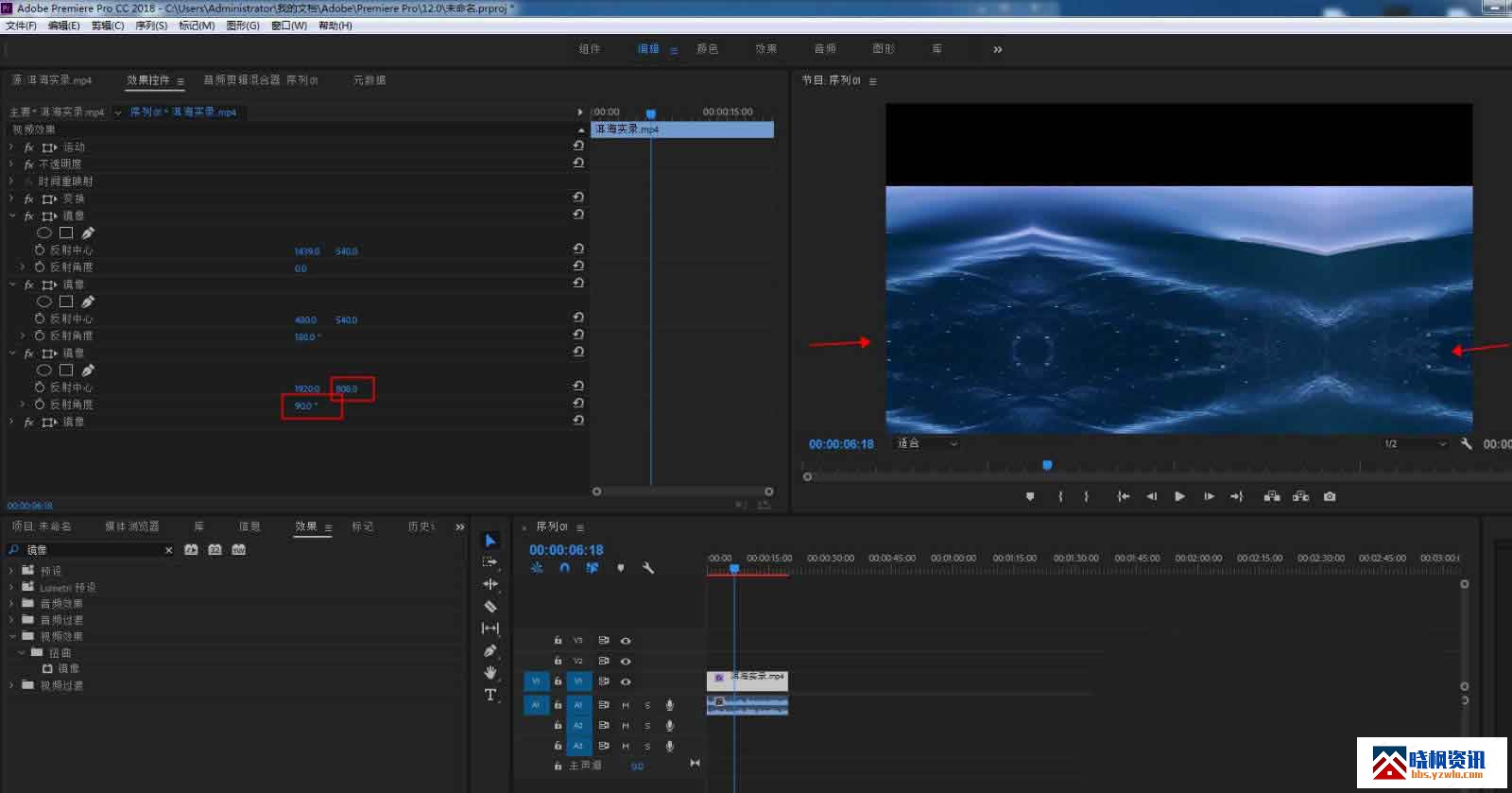Click the 镜像 effects search field
1512x793 pixels.
93,550
